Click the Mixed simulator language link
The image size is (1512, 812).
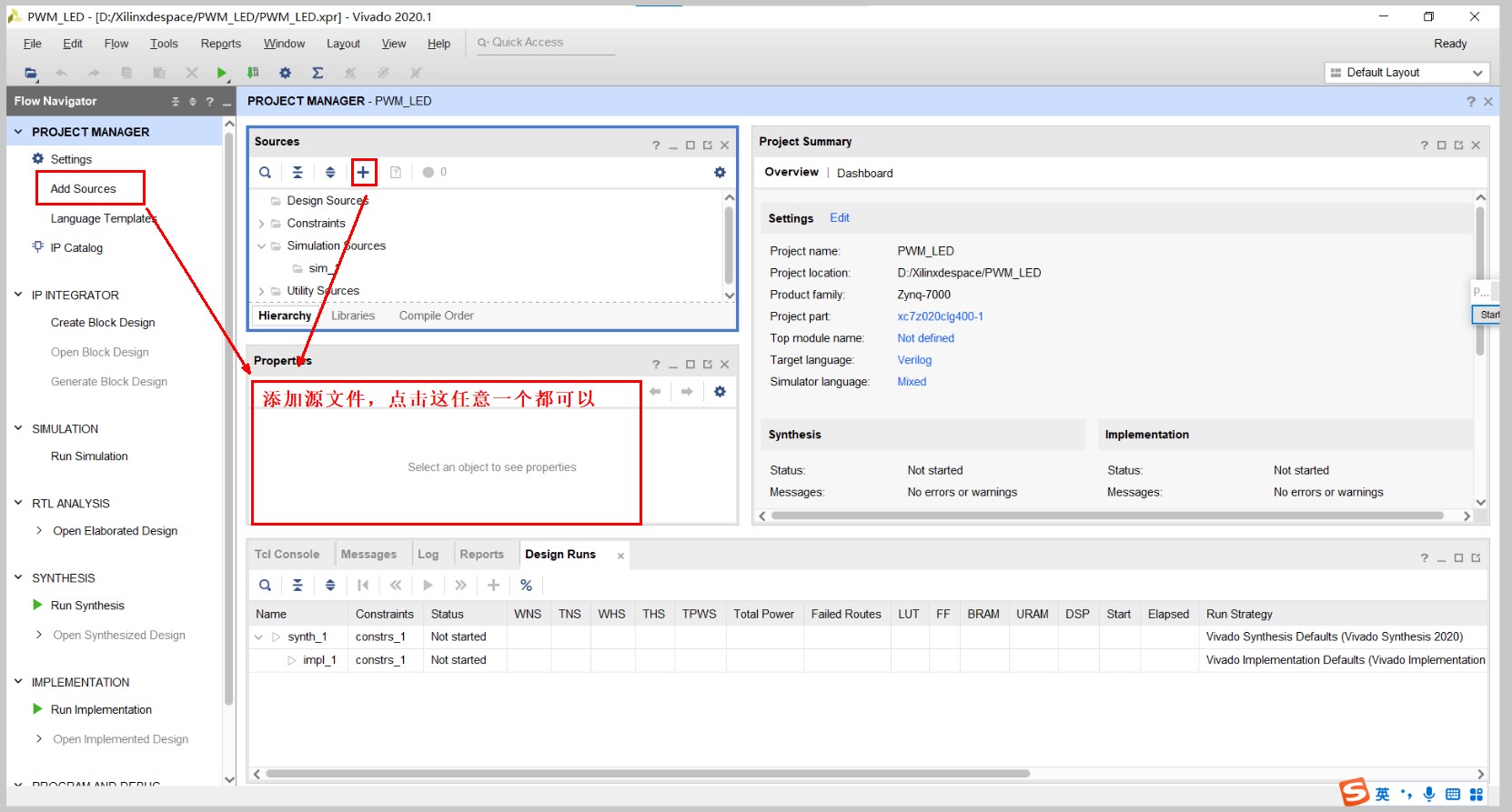pyautogui.click(x=912, y=382)
